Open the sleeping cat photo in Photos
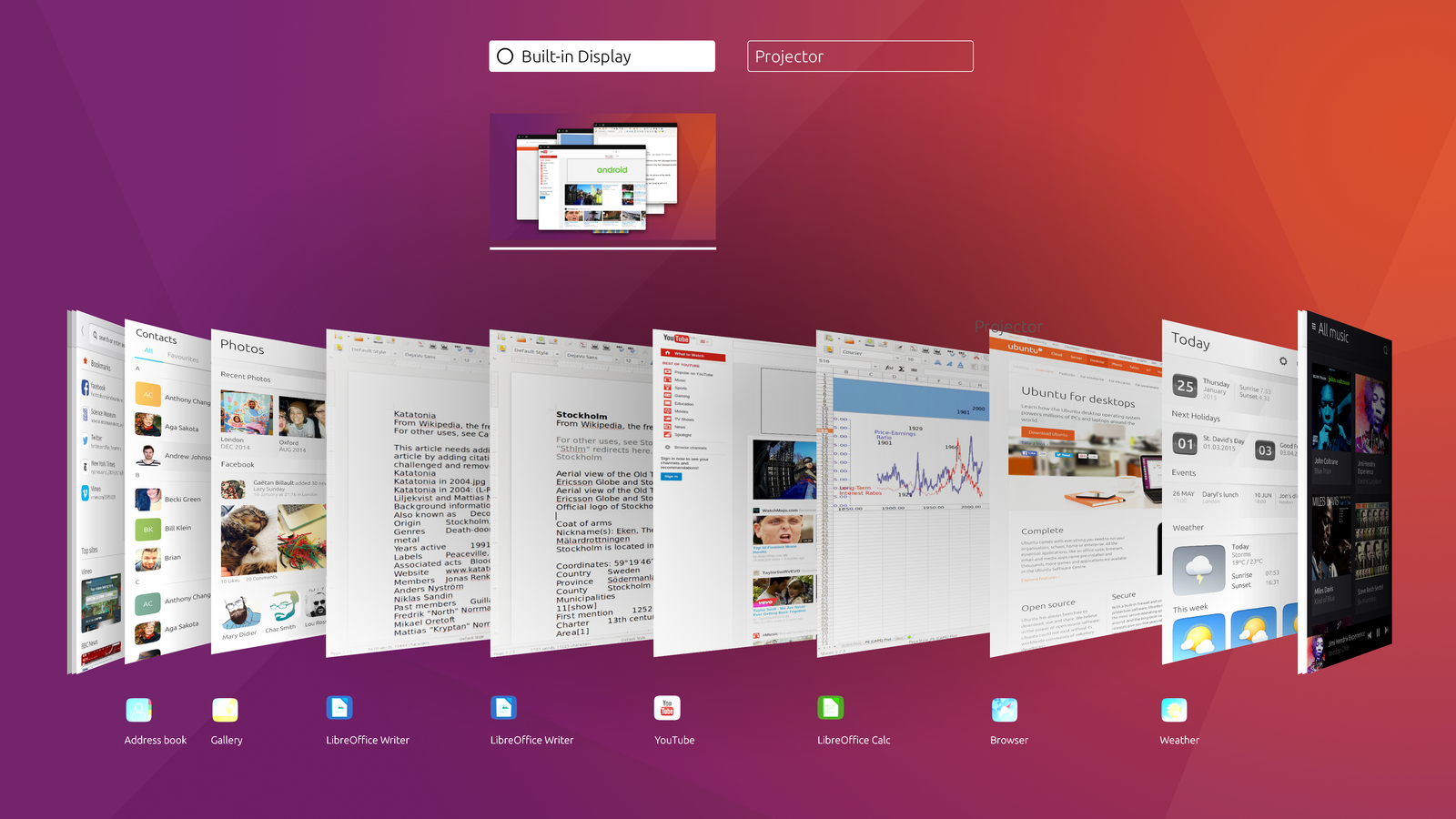 coord(248,540)
